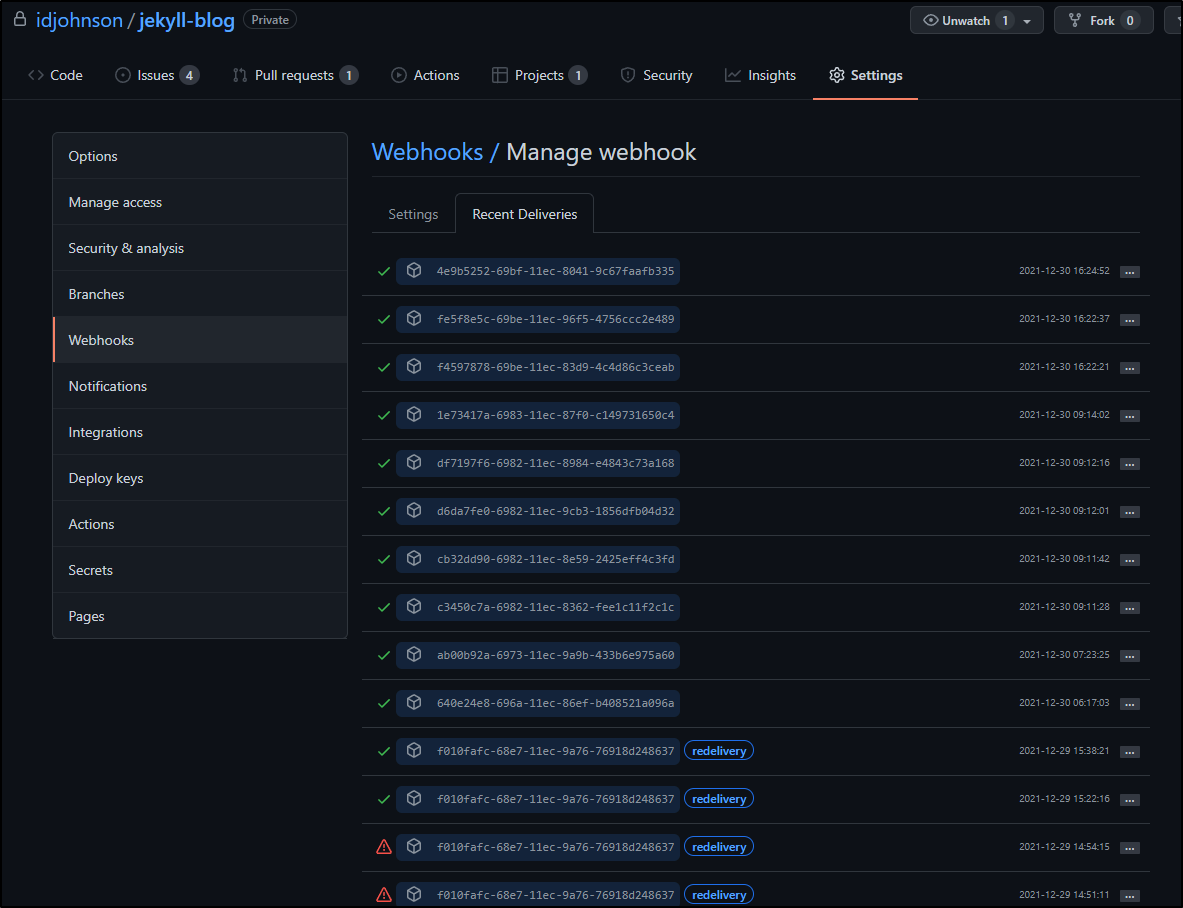The image size is (1183, 908).
Task: Open Options in the settings sidebar
Action: (200, 156)
